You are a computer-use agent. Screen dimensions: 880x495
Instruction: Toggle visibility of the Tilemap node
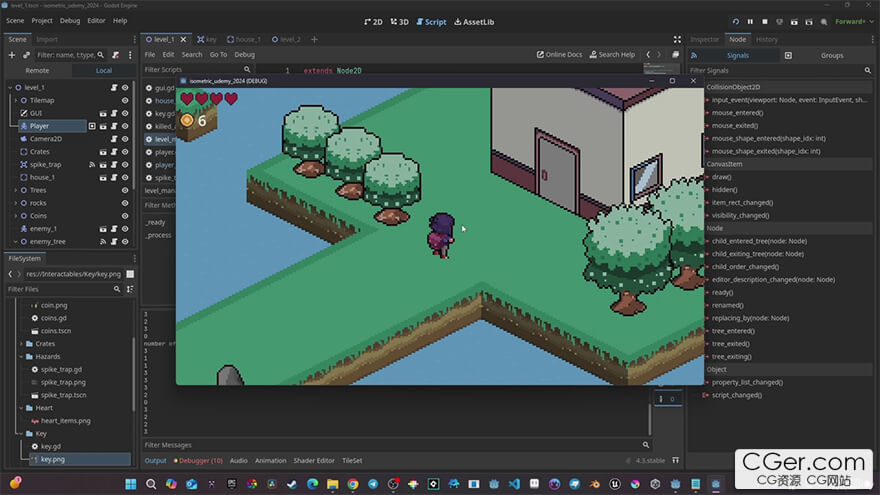(125, 100)
